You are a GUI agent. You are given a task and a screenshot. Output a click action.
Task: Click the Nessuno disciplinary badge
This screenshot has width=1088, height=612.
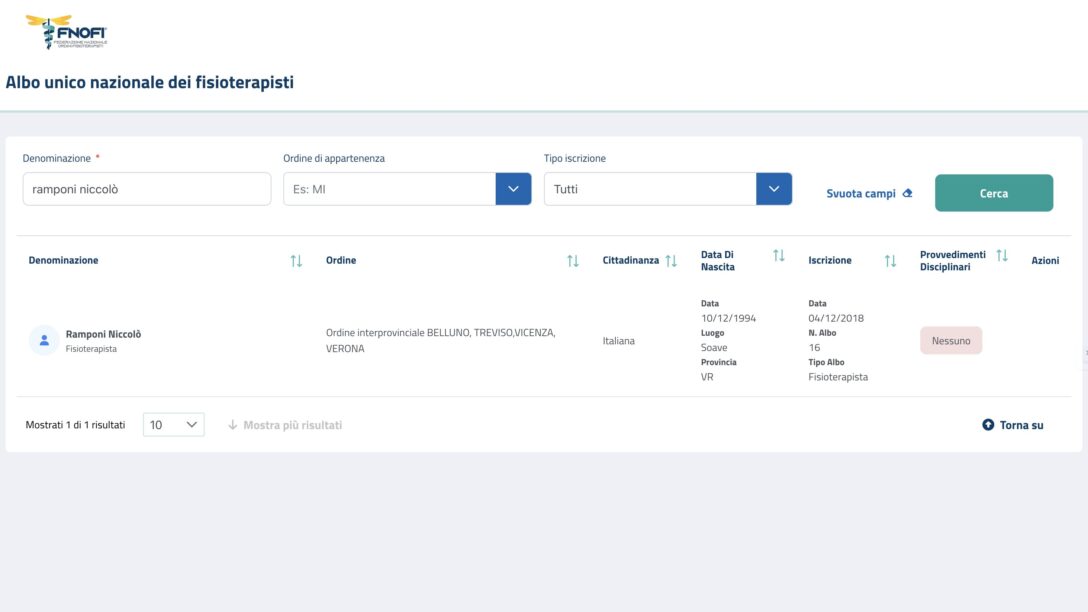click(x=951, y=341)
